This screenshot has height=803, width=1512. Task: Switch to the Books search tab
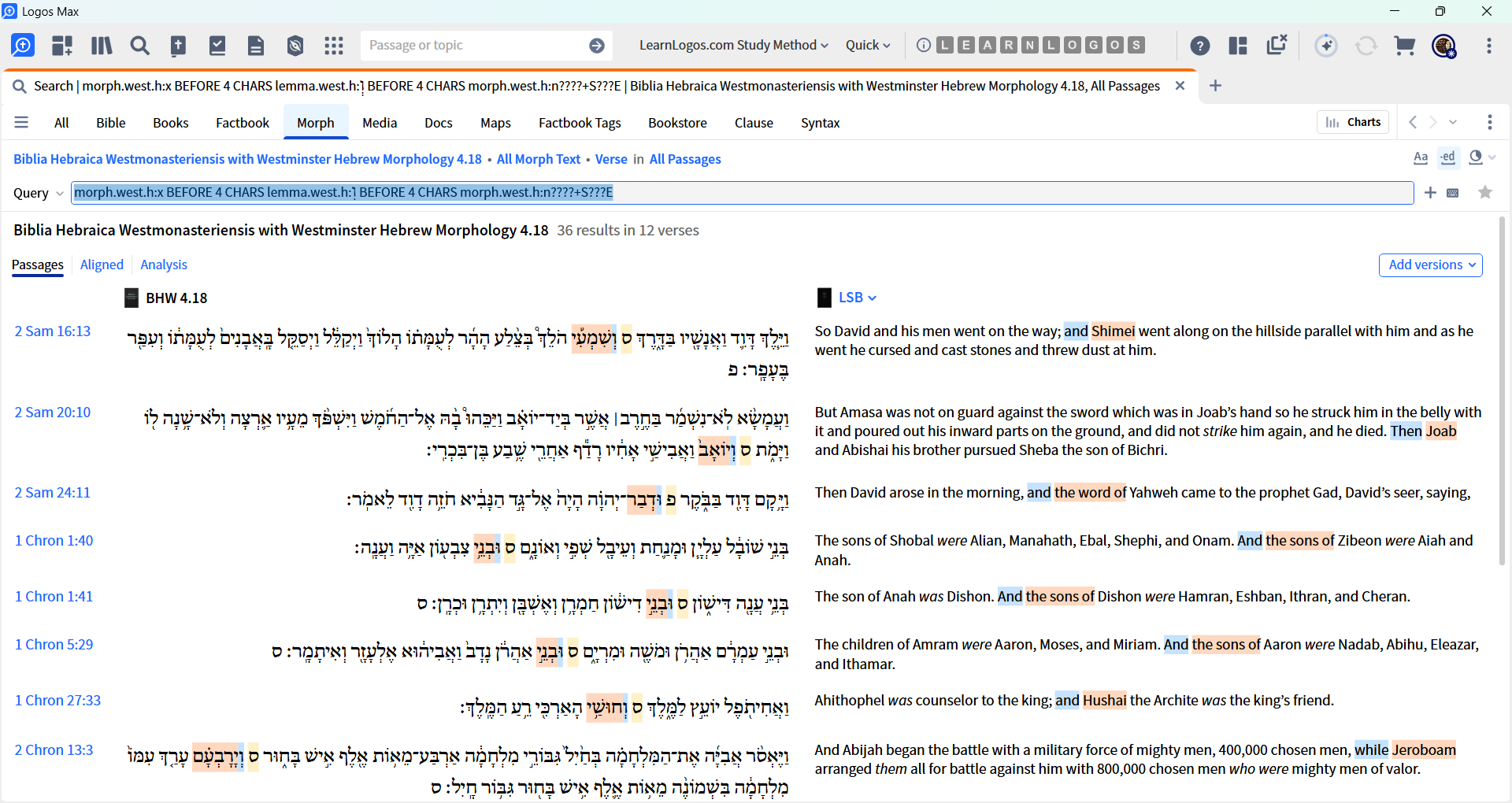171,123
